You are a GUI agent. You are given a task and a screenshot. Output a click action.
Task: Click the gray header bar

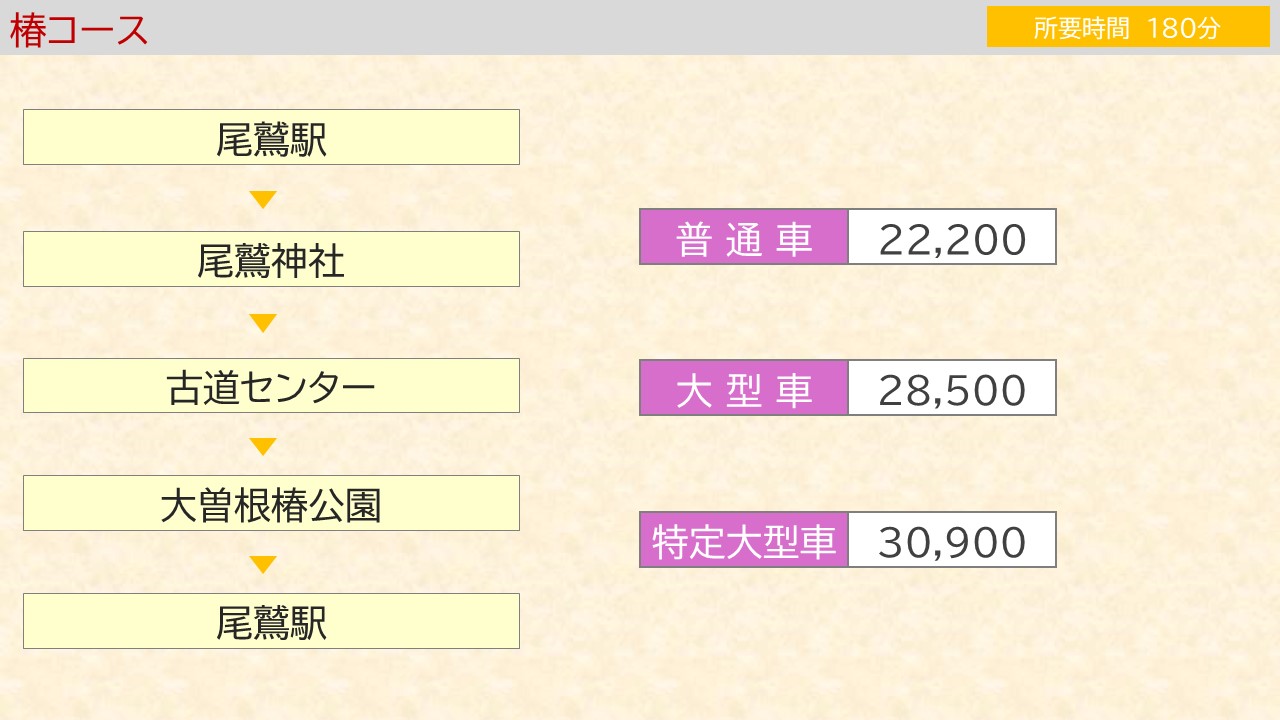pyautogui.click(x=640, y=27)
